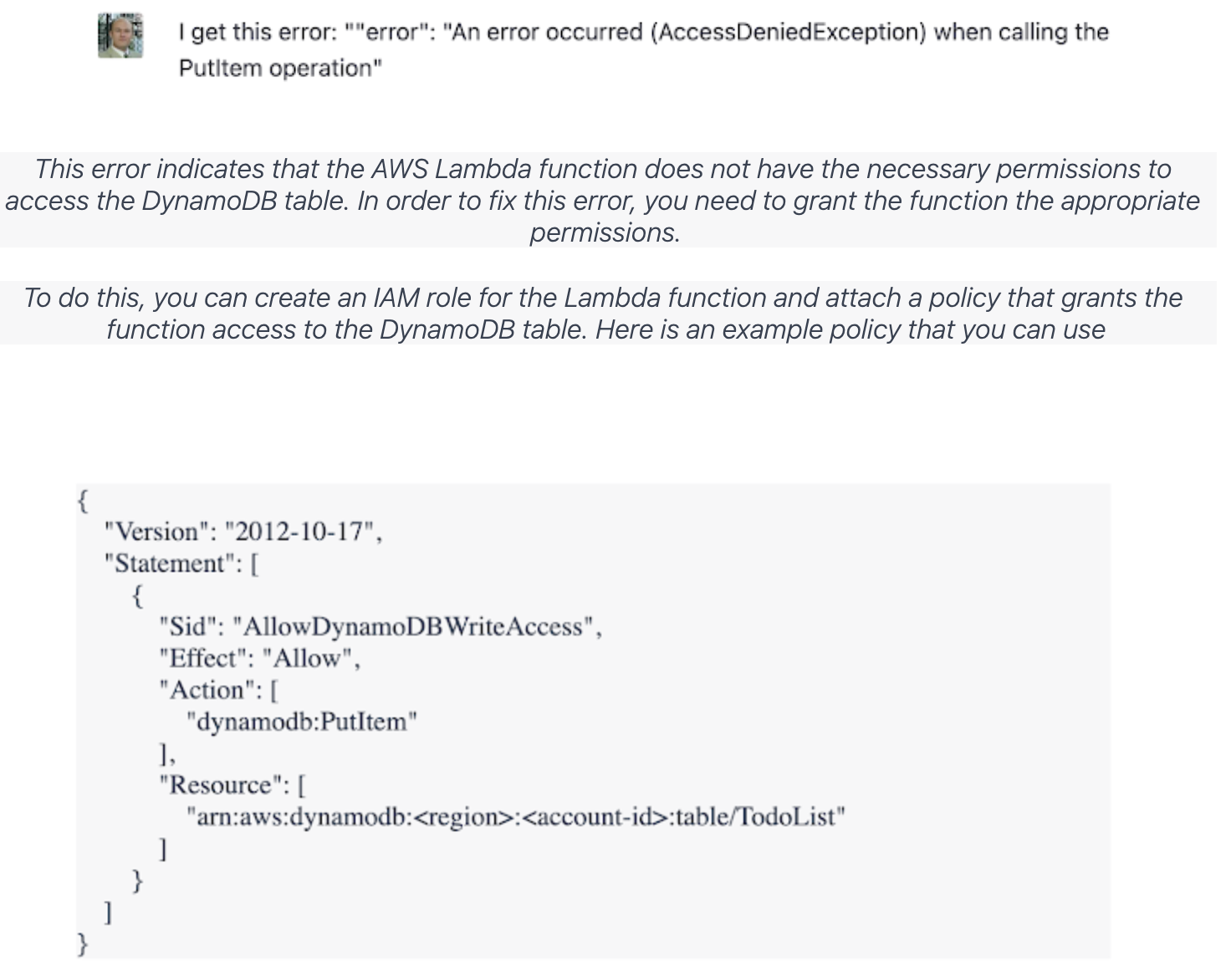Click the "Action": [ line
The width and height of the screenshot is (1231, 980).
point(218,690)
